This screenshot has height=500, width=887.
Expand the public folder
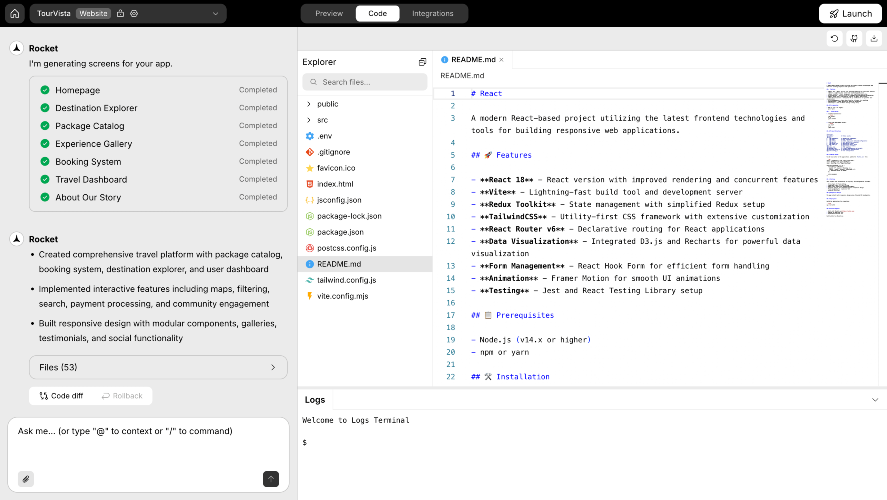365,104
